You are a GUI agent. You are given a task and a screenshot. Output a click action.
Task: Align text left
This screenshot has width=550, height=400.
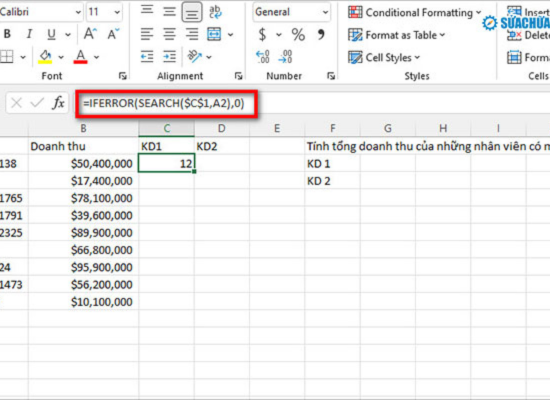pos(147,34)
